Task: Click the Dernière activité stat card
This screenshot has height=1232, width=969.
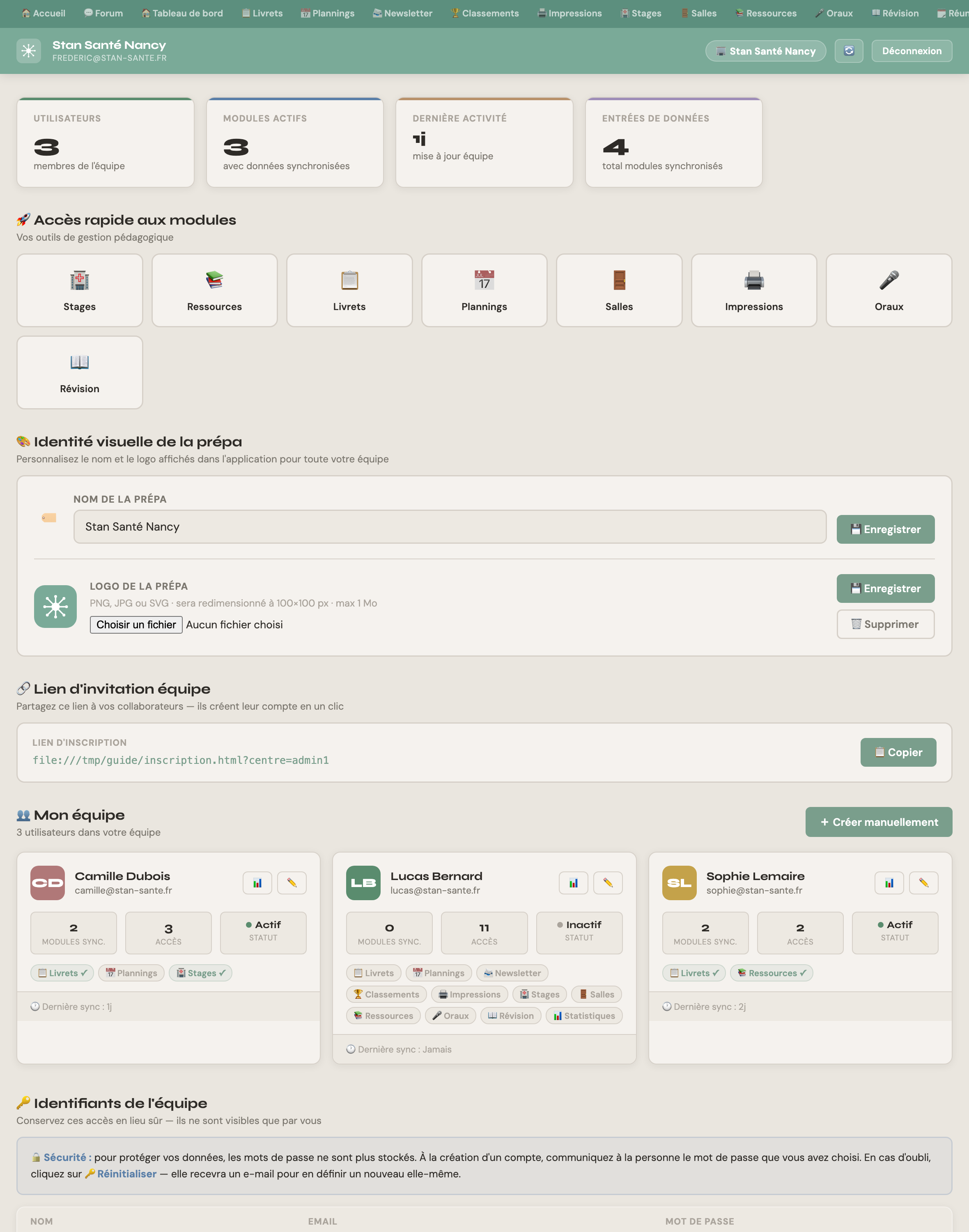Action: (x=484, y=143)
